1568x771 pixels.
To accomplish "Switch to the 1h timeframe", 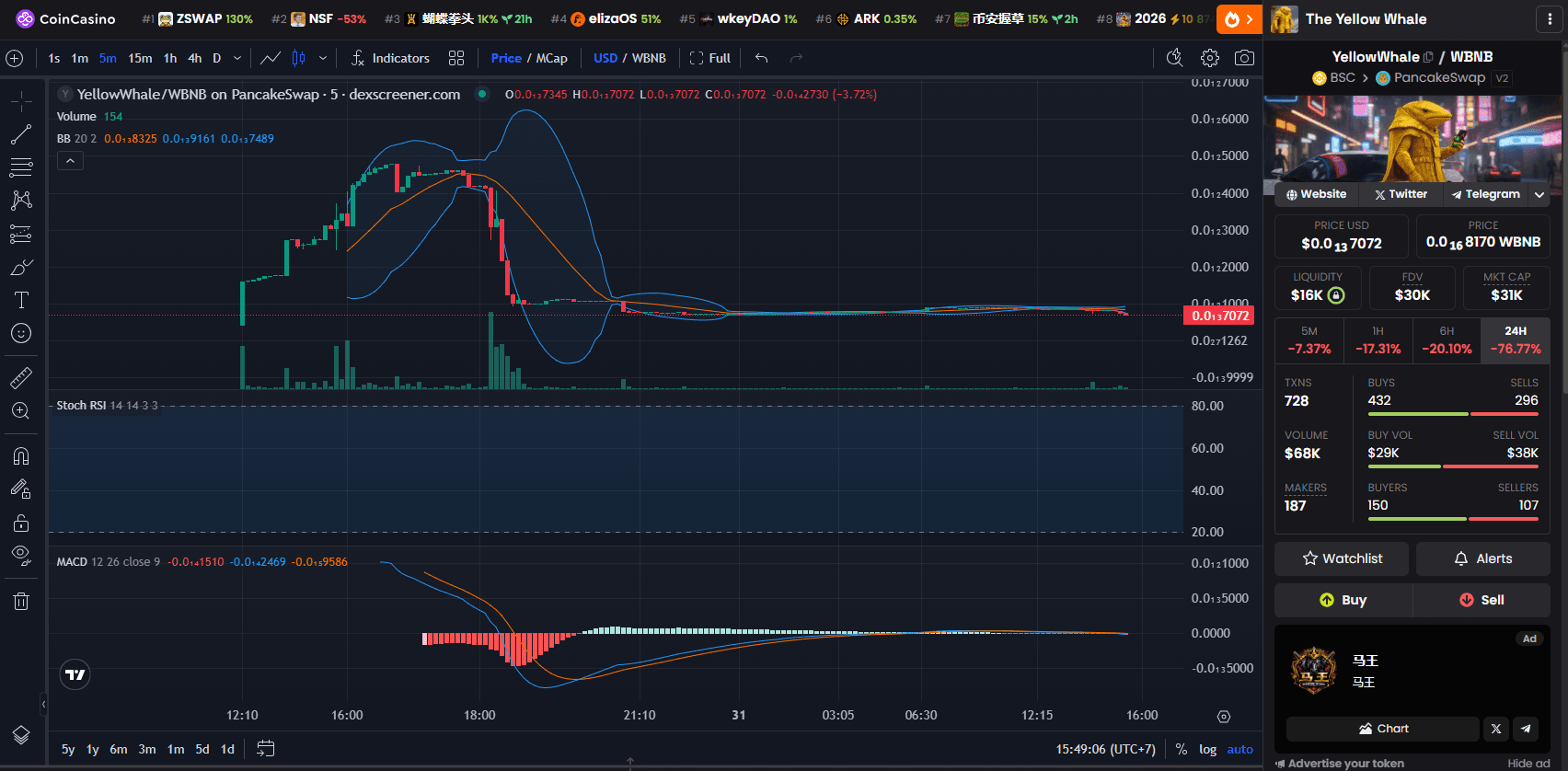I will tap(170, 58).
